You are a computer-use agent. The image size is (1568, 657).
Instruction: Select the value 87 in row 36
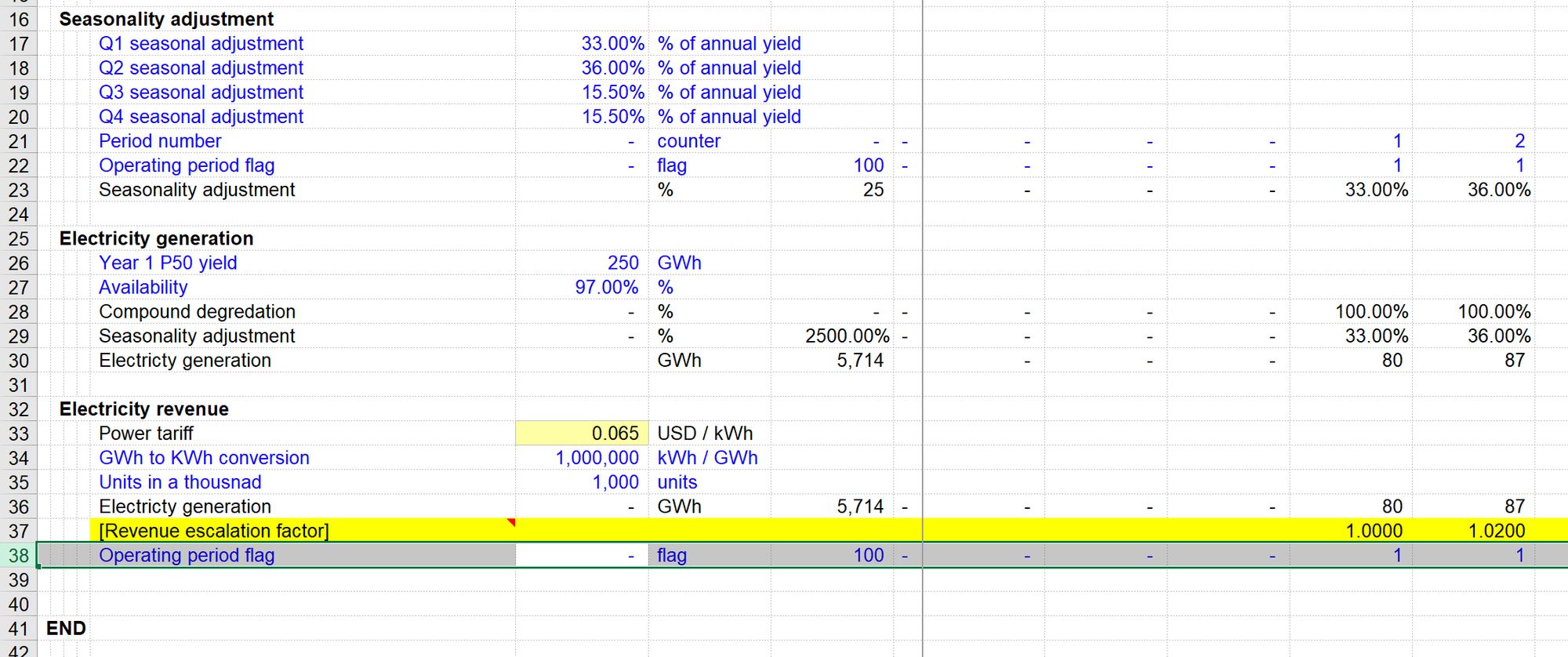click(x=1514, y=506)
